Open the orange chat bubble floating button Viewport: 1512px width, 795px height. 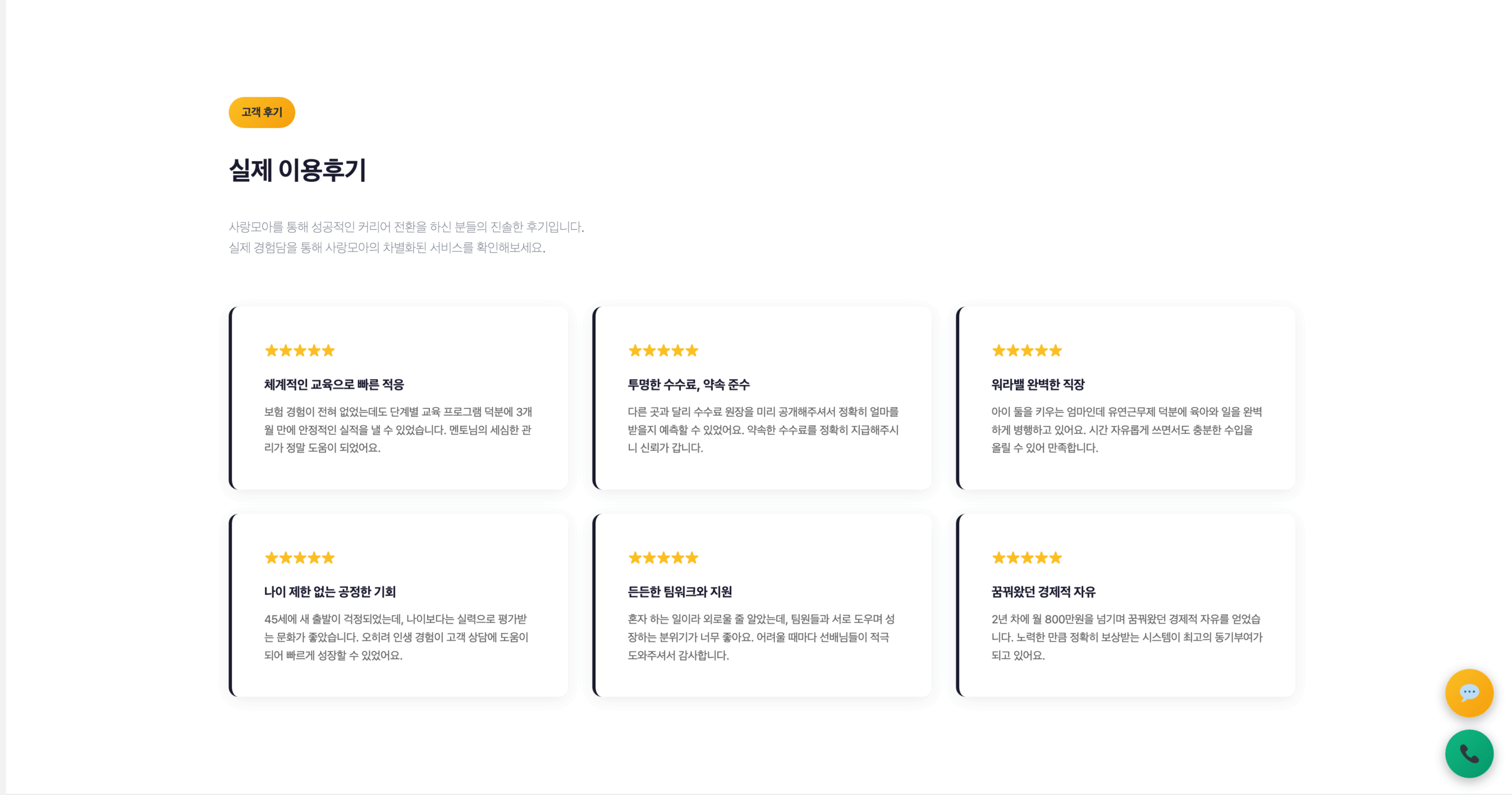click(x=1469, y=693)
